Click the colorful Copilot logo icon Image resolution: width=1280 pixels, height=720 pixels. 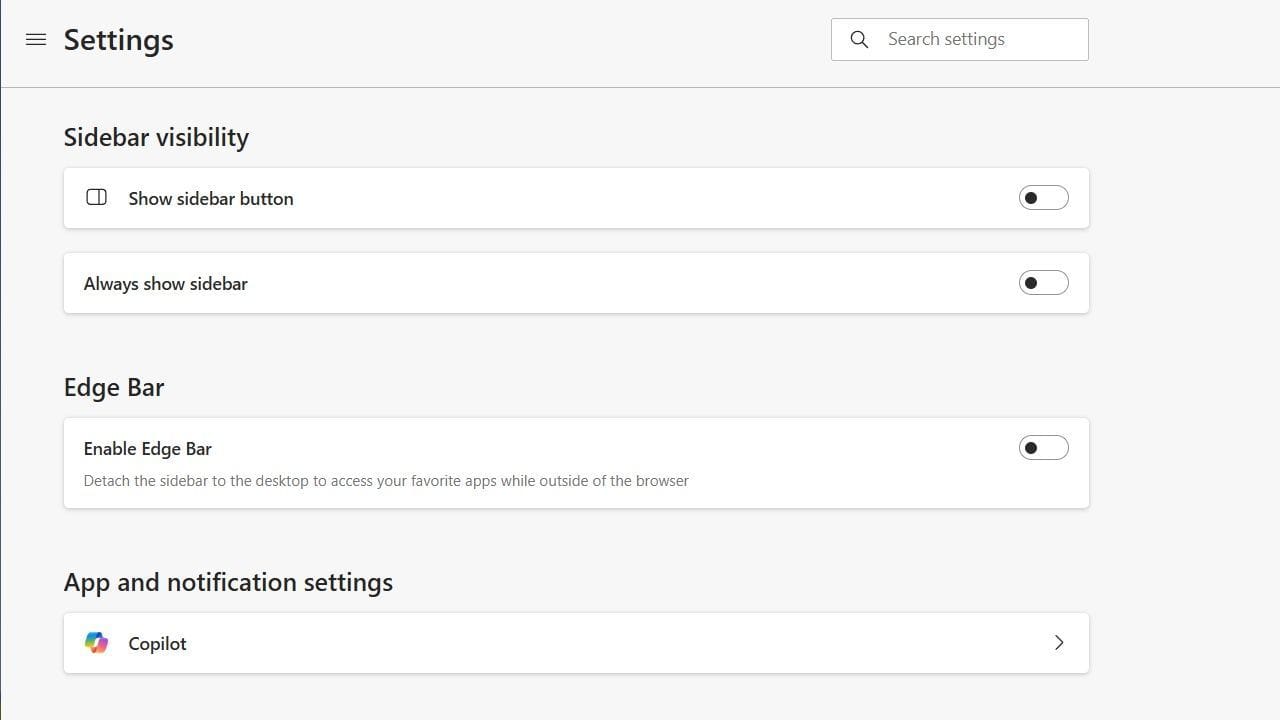click(97, 643)
